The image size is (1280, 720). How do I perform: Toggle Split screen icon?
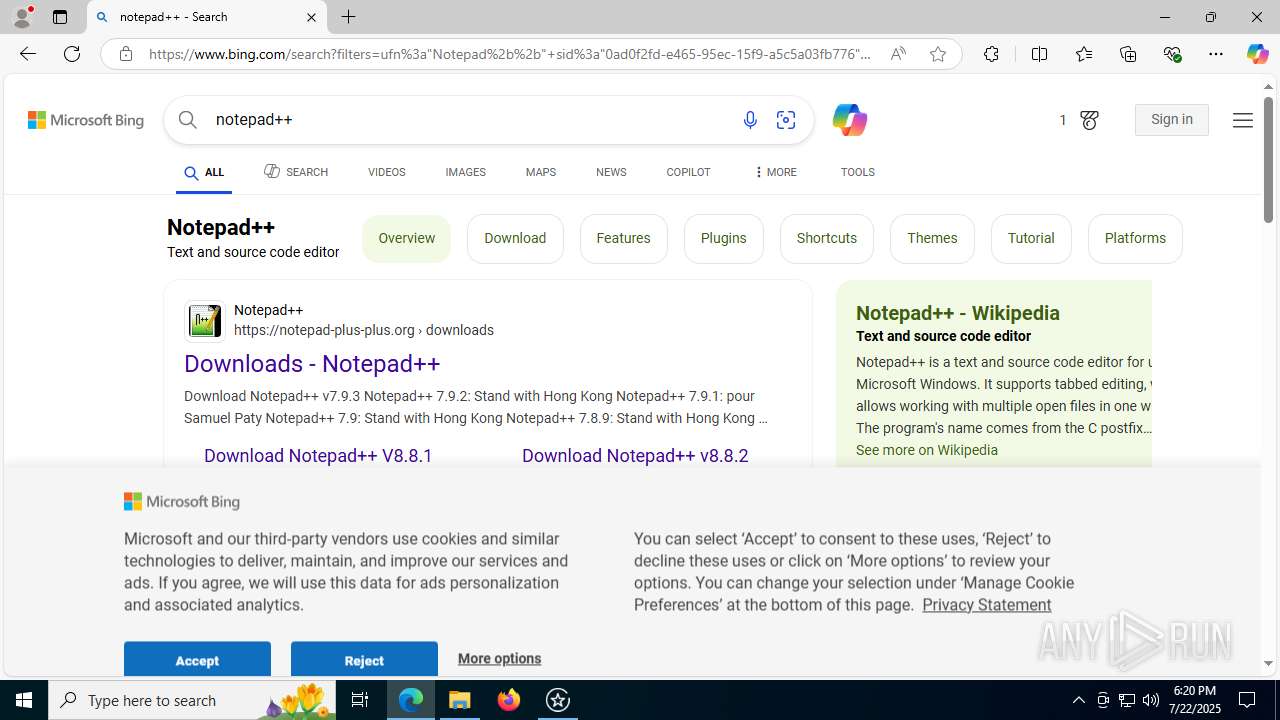[x=1039, y=54]
